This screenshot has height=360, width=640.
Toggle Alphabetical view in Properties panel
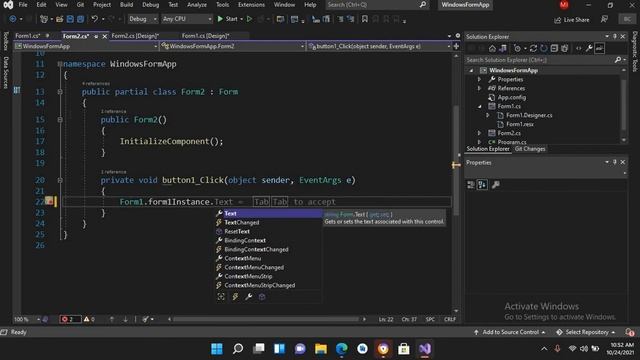[482, 185]
